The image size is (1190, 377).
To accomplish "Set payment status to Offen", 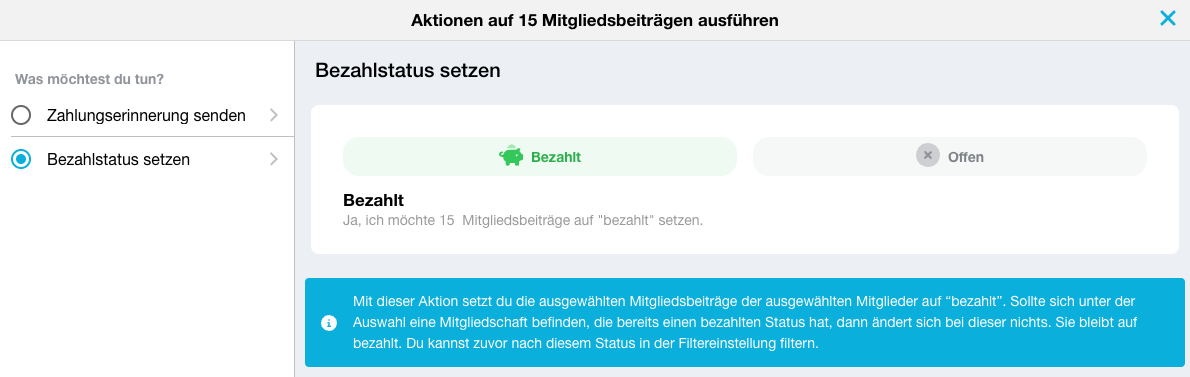I will (949, 156).
